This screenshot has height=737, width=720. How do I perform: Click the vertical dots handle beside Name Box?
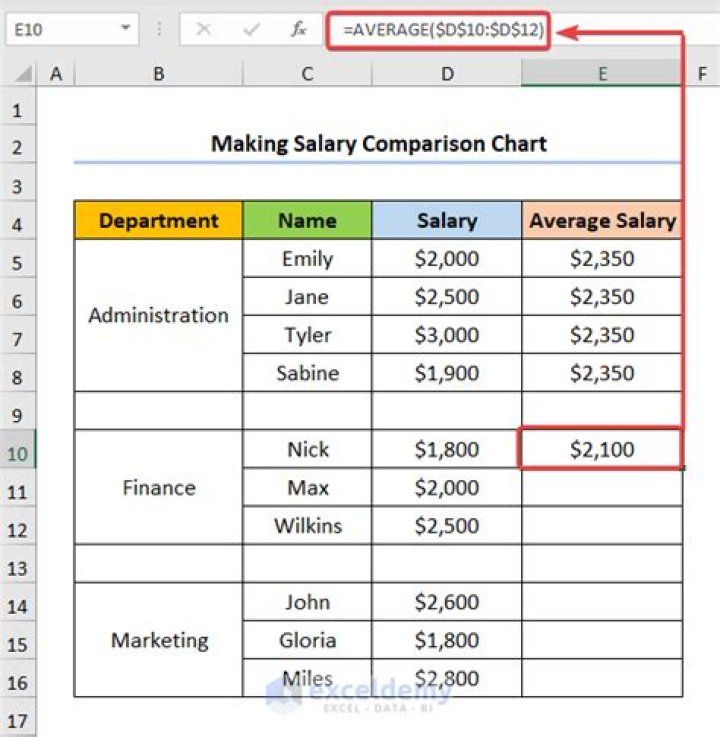coord(159,30)
